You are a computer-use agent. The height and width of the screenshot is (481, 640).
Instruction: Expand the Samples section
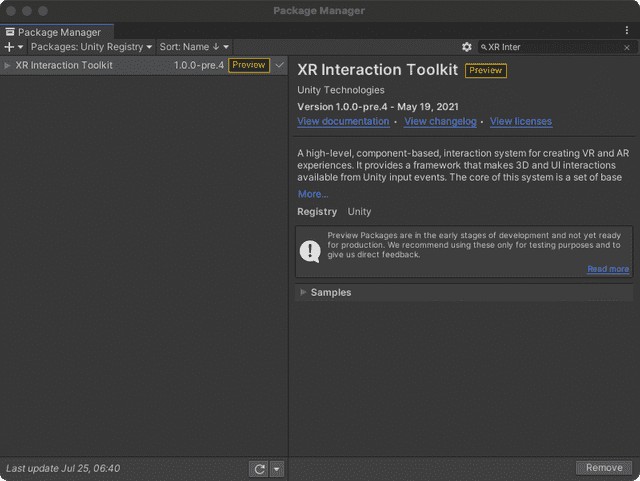click(304, 293)
